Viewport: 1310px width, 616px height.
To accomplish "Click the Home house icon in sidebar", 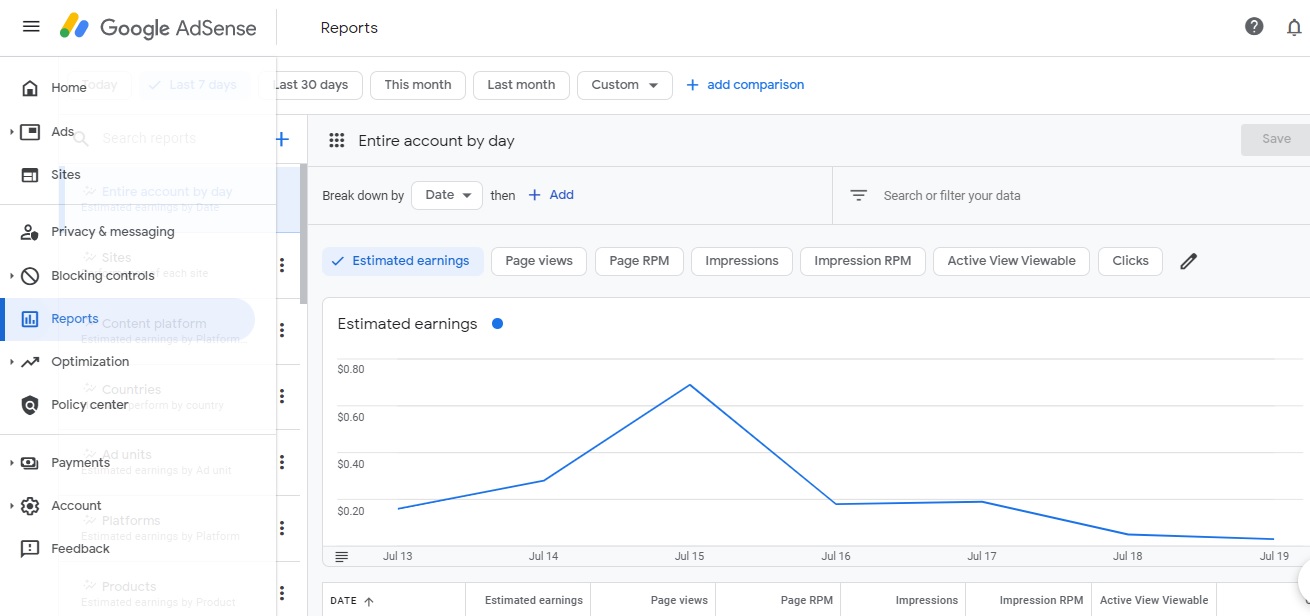I will (30, 88).
